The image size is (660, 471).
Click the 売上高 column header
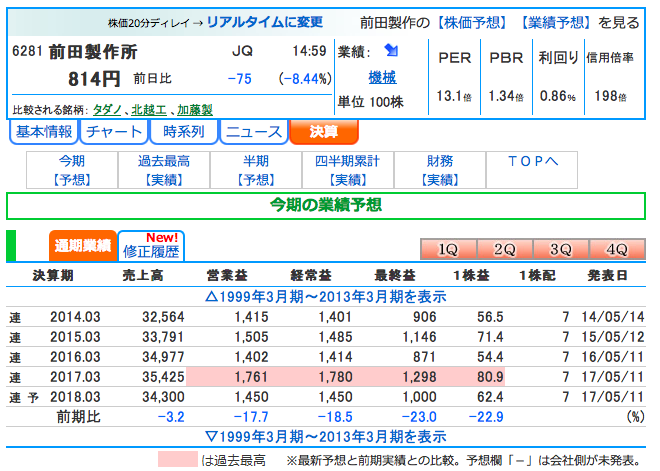click(143, 275)
